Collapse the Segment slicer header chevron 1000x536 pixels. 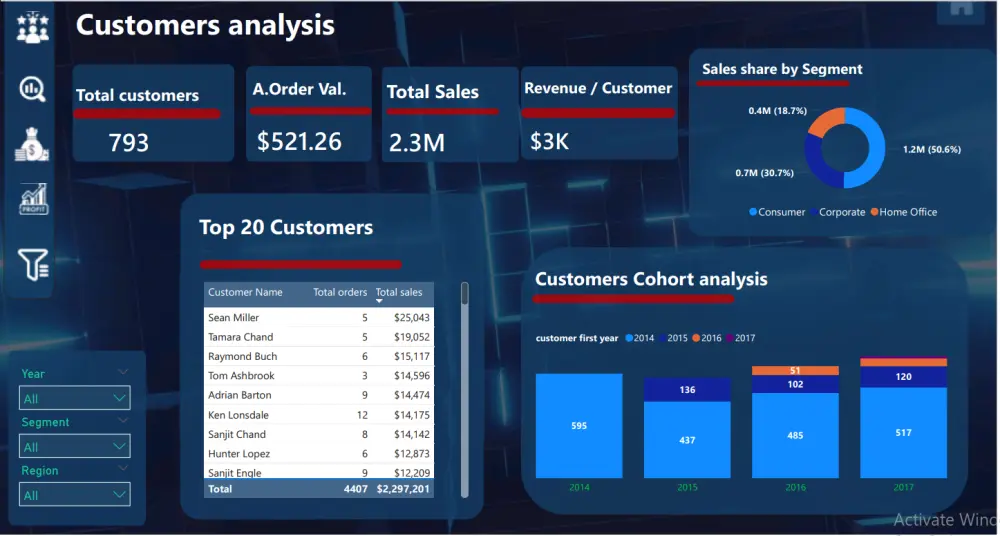[123, 420]
